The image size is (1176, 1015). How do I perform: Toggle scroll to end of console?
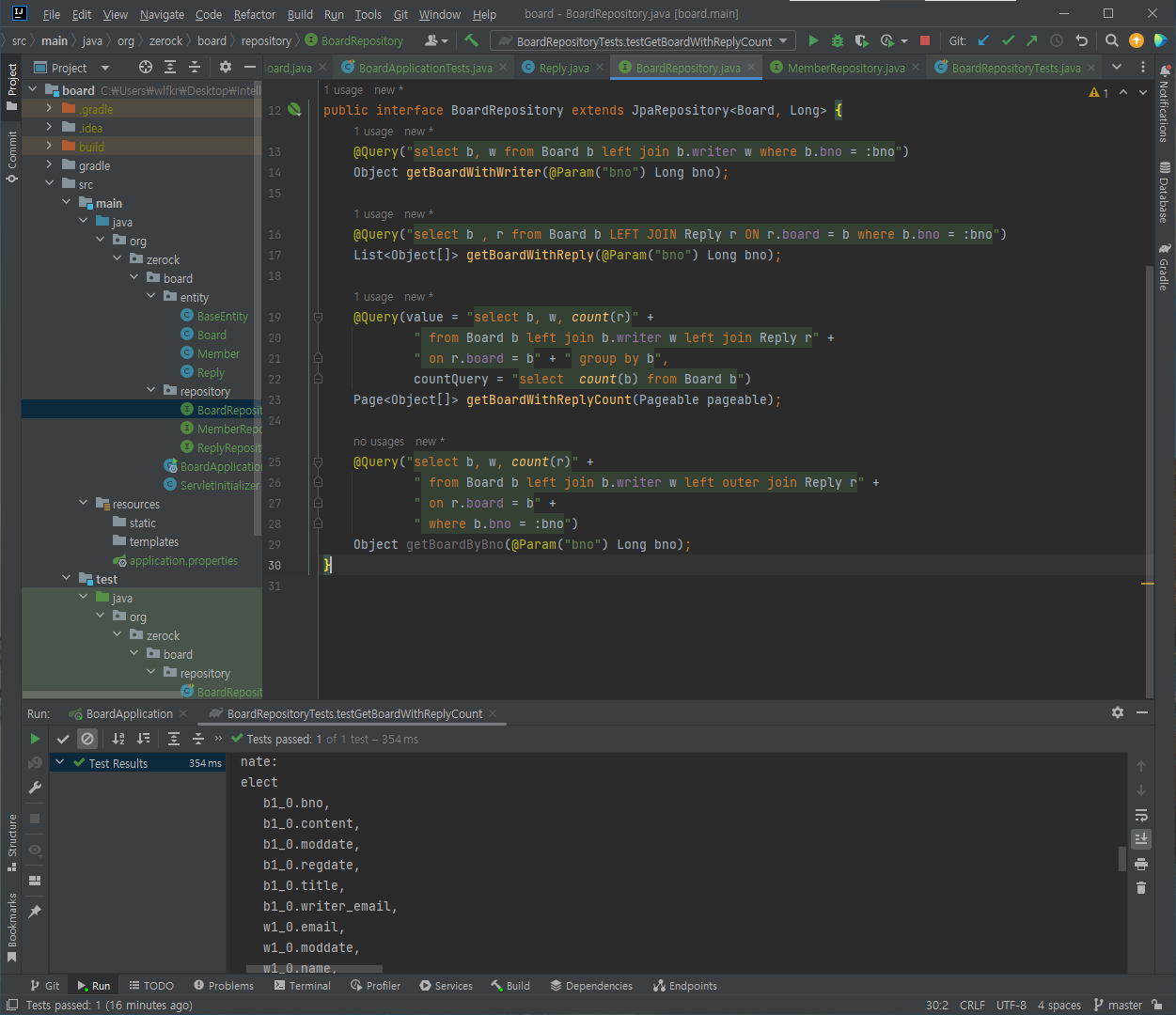(1141, 838)
